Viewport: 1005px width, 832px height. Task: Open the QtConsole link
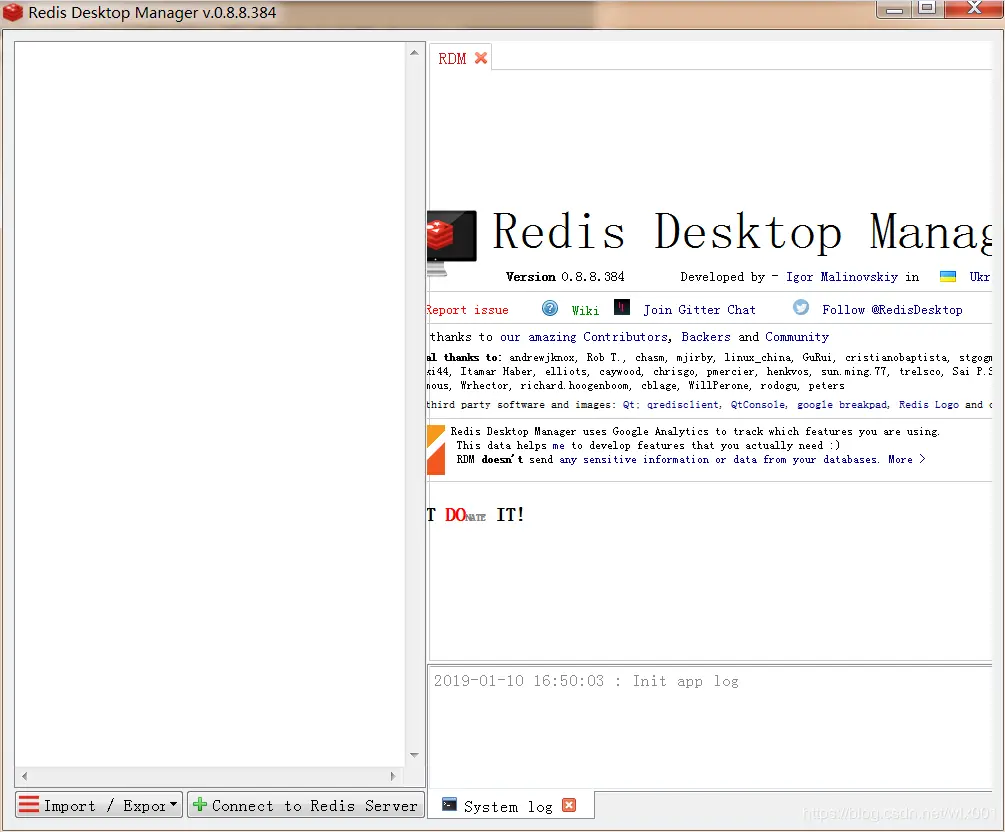[x=758, y=404]
